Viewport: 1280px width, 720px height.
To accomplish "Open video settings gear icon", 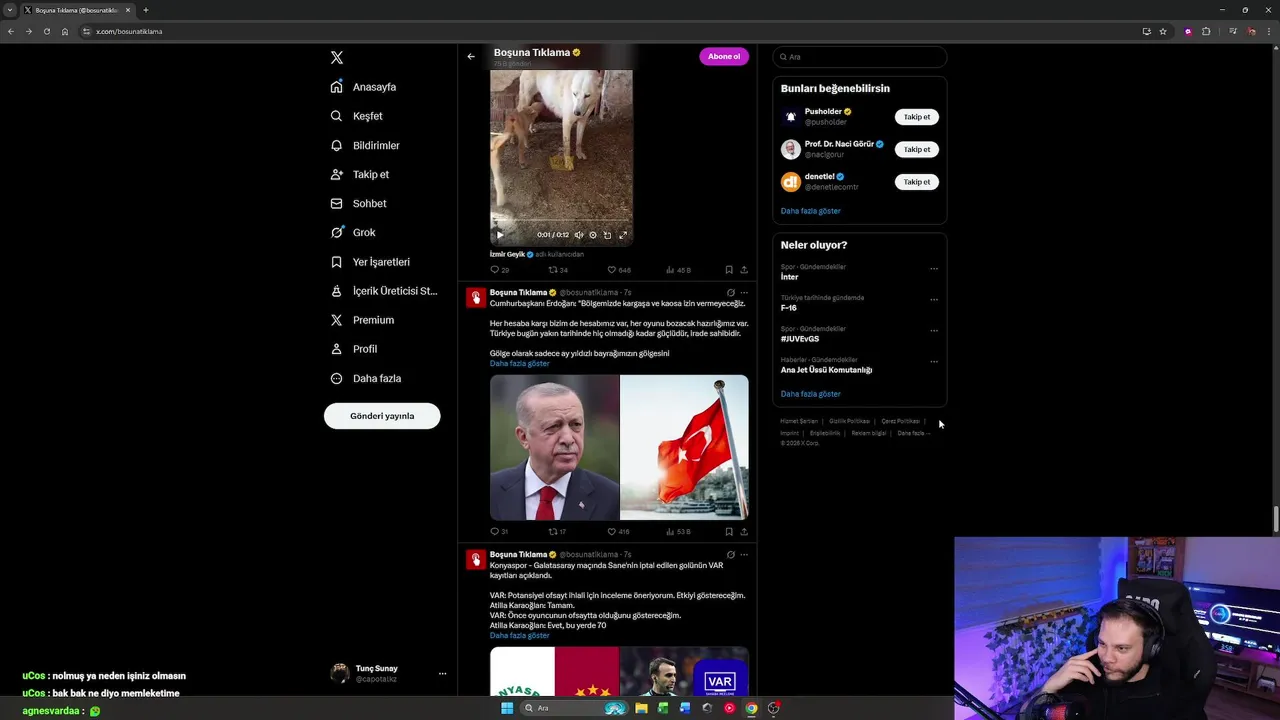I will tap(593, 235).
